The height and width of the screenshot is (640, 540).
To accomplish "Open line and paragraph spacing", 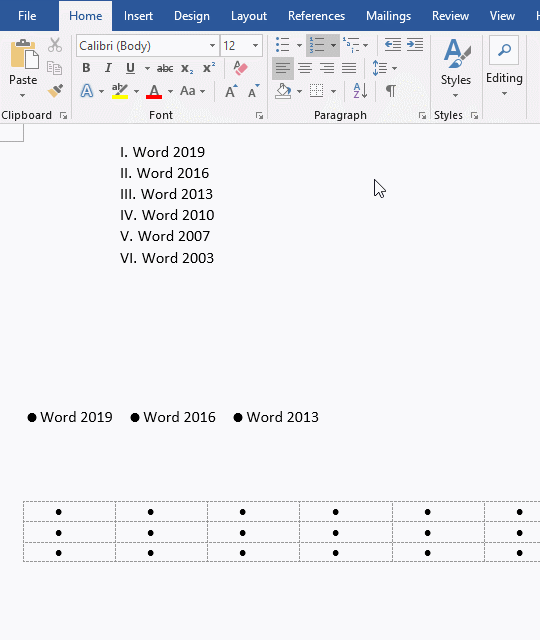I will [x=380, y=68].
